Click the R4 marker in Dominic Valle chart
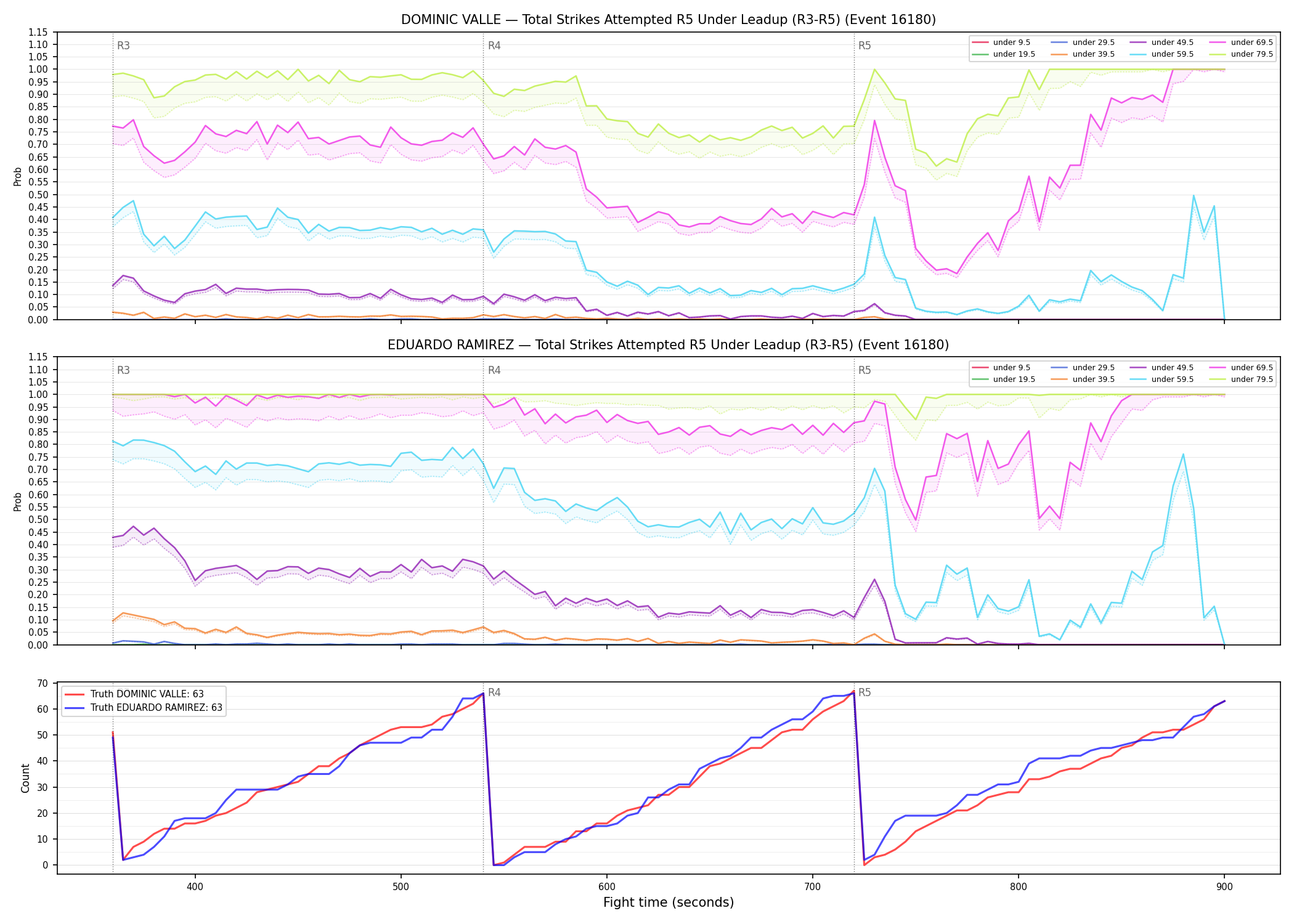 [x=494, y=46]
